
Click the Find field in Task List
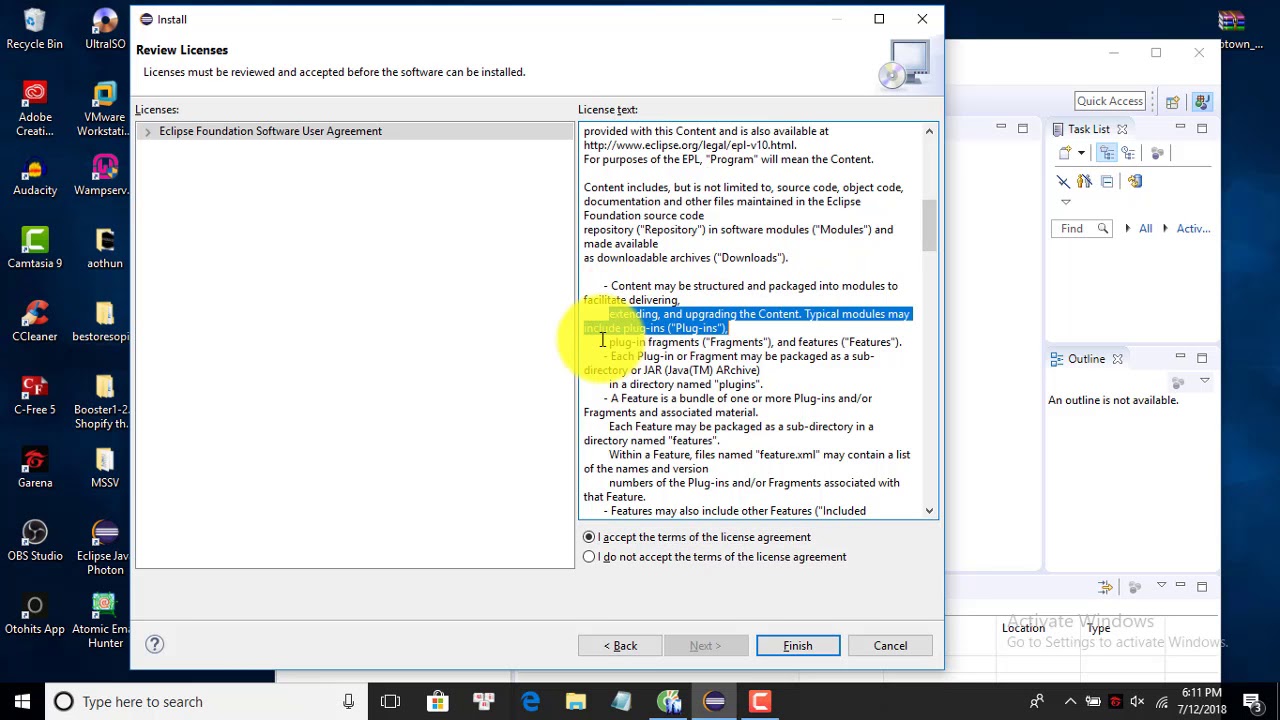pos(1082,229)
